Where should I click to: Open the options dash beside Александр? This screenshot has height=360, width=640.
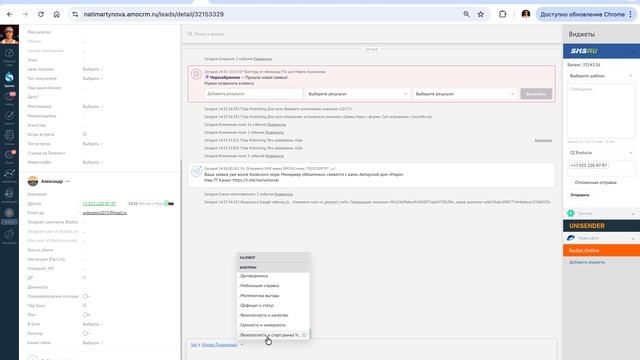[x=68, y=181]
